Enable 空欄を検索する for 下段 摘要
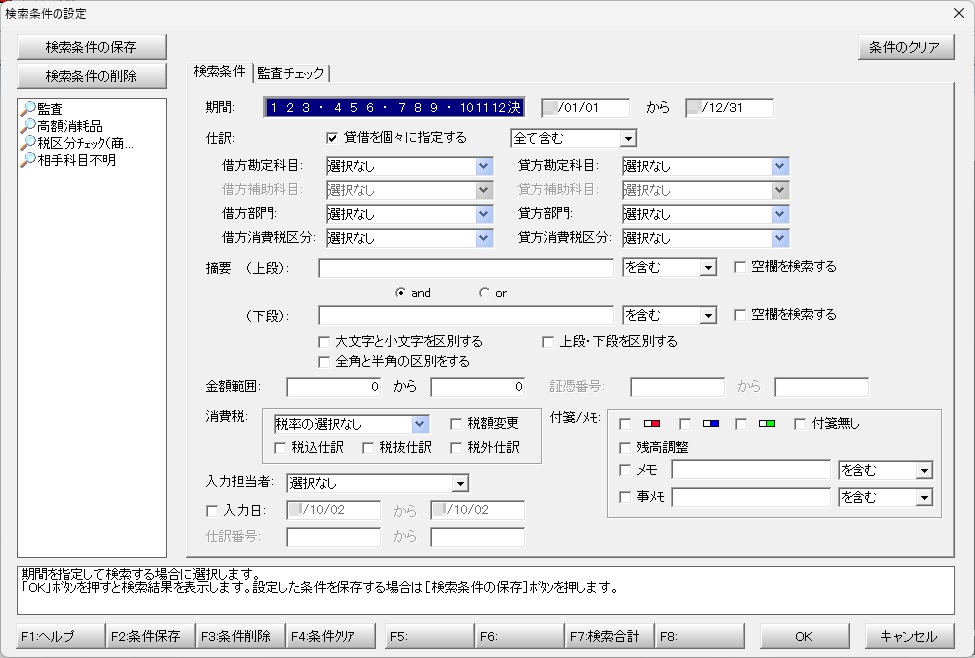The image size is (975, 658). (740, 315)
